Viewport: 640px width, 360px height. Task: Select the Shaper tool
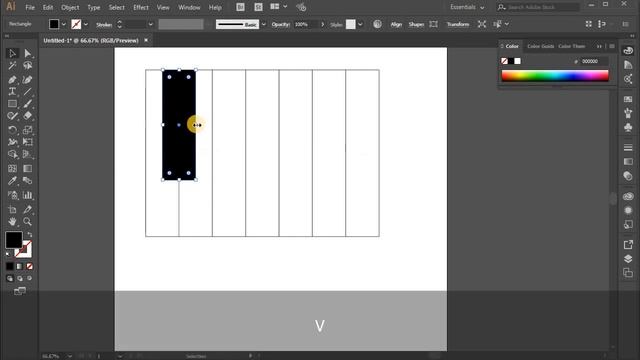(x=12, y=116)
